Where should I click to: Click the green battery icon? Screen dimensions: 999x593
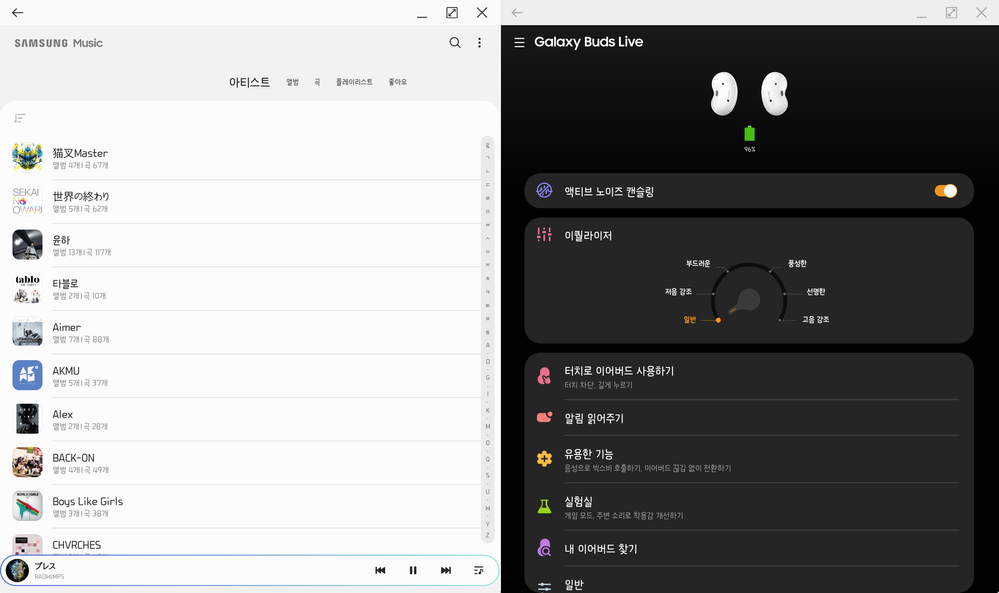[x=749, y=133]
